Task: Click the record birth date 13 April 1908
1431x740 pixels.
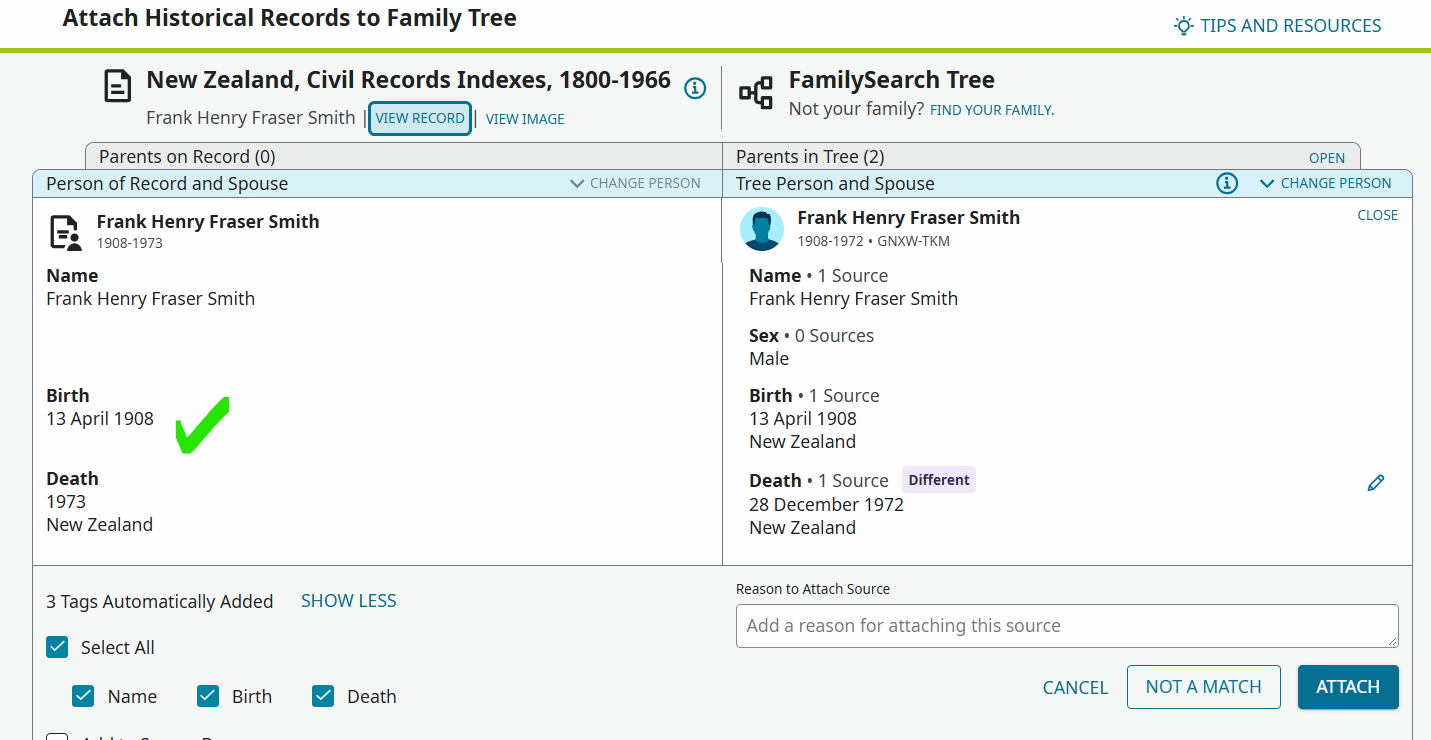Action: point(100,419)
